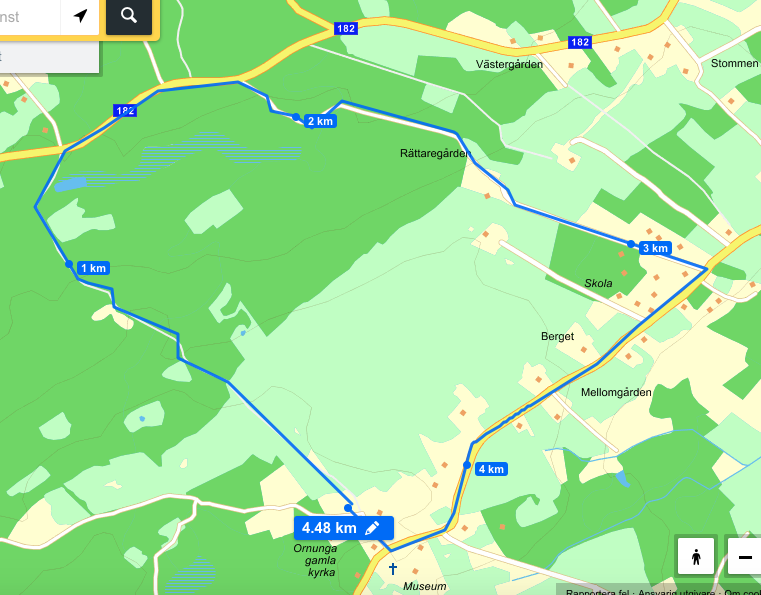This screenshot has height=595, width=761.
Task: Select the 1 km route marker
Action: pyautogui.click(x=93, y=268)
